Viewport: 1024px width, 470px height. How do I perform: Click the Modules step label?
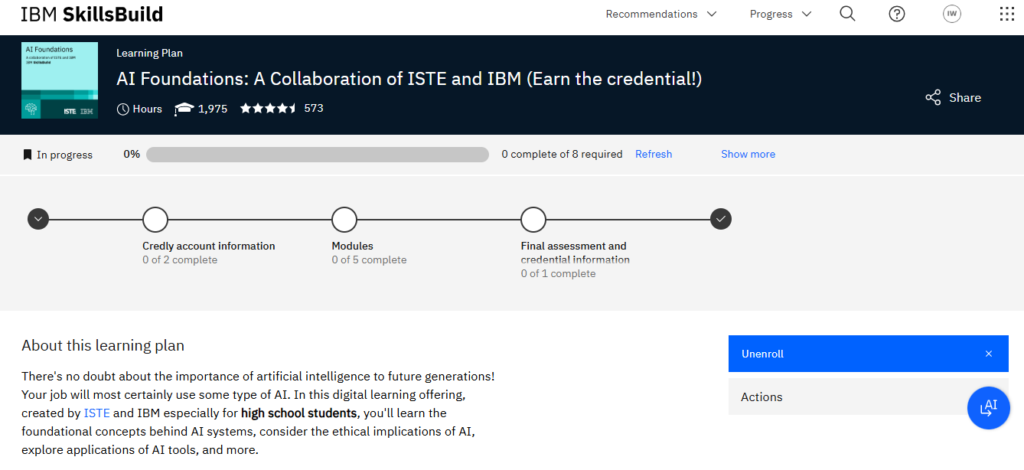click(352, 246)
